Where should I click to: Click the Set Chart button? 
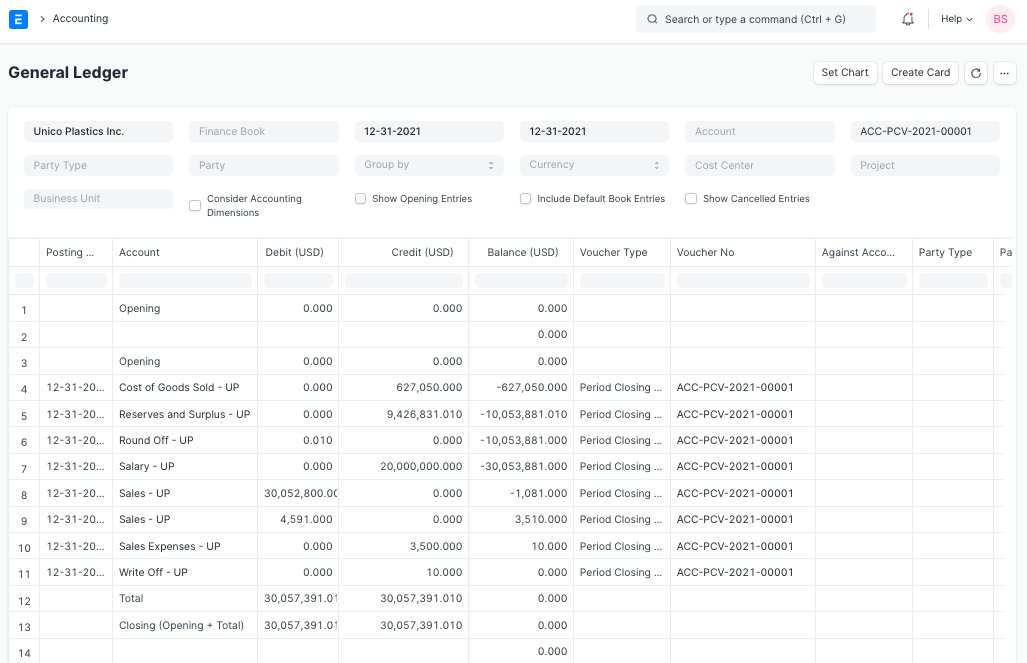coord(844,72)
